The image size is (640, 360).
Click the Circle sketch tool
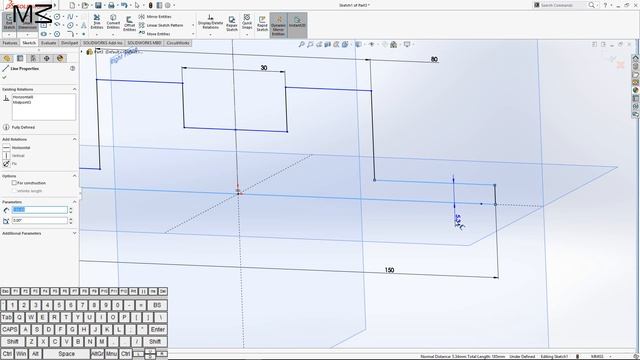57,17
